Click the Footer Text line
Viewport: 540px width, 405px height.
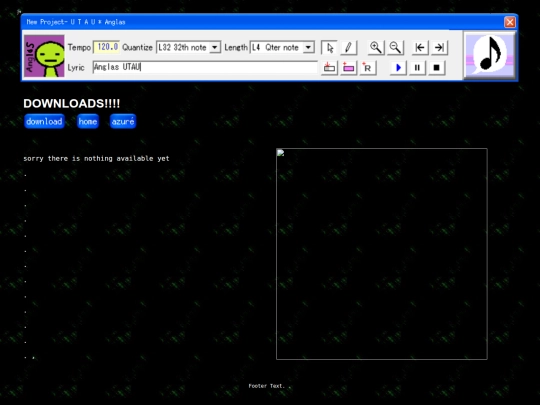pos(267,386)
